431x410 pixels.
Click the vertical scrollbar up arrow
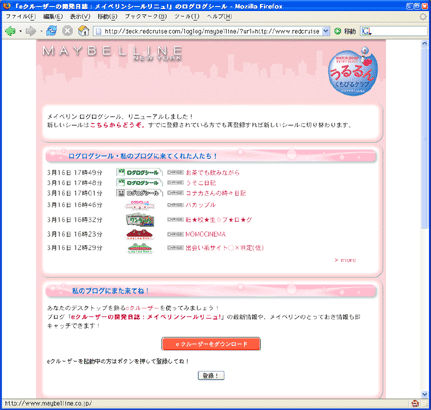(424, 43)
